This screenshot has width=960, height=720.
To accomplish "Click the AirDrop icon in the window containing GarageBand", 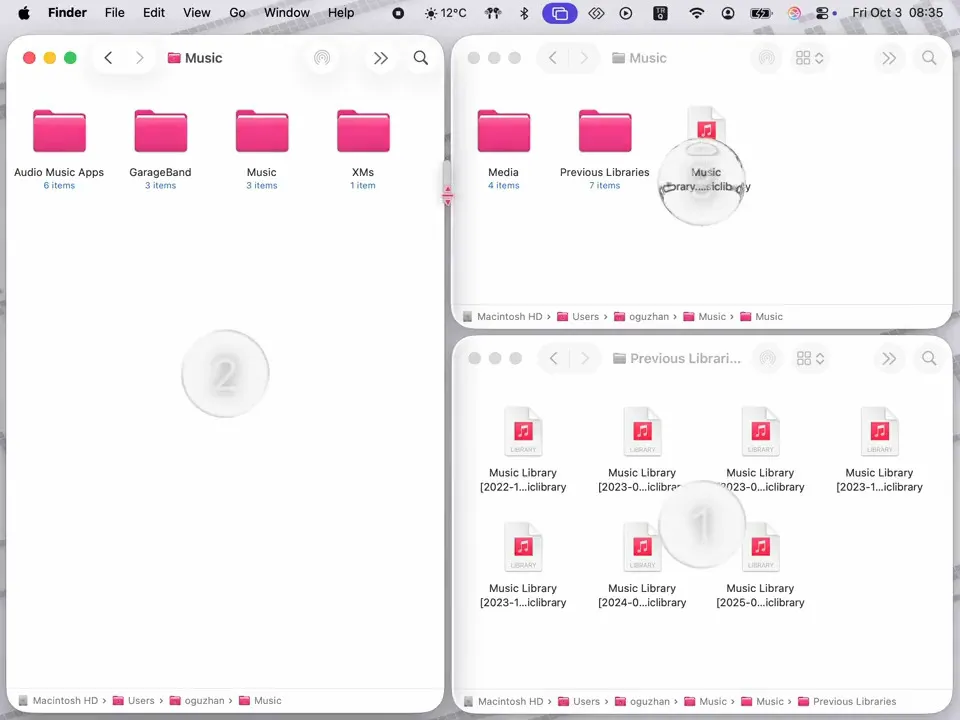I will 322,58.
